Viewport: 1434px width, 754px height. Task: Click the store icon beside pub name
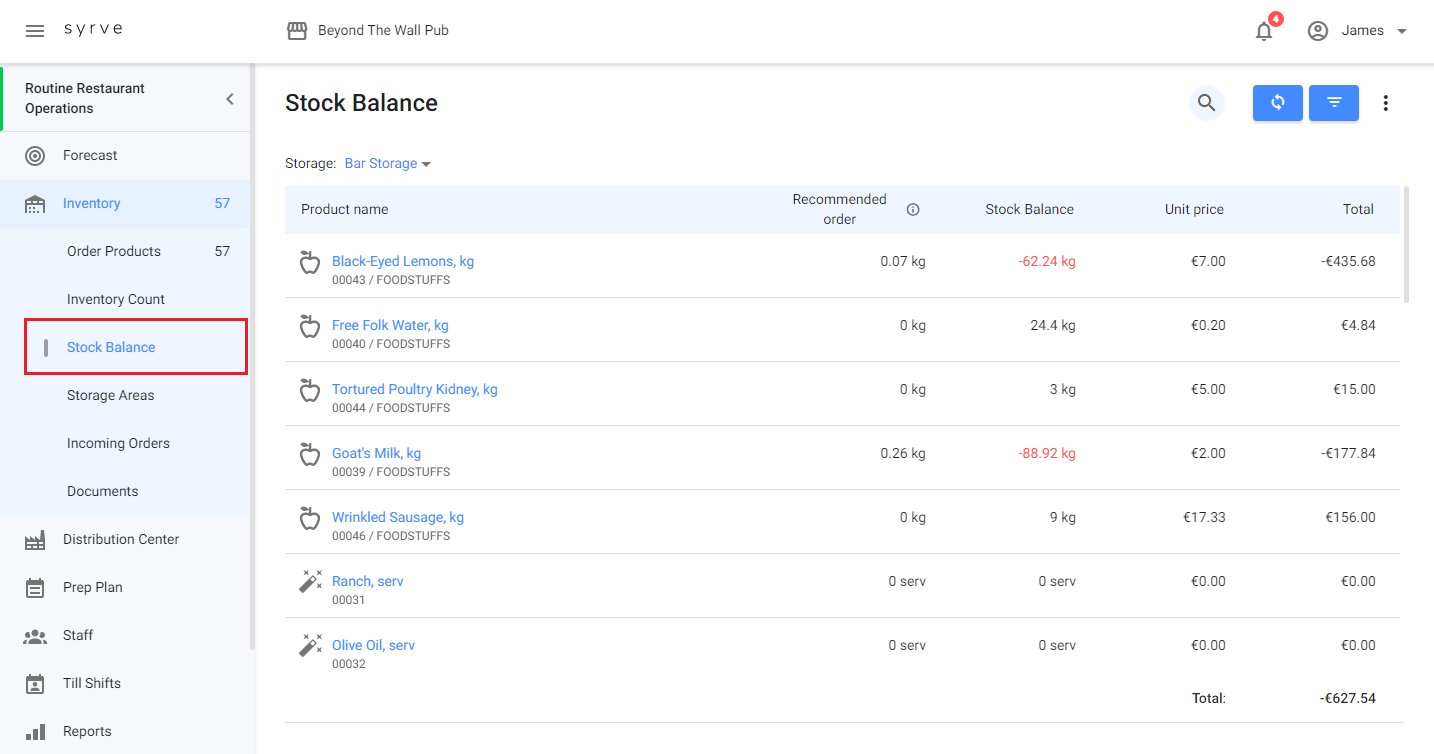(x=297, y=31)
